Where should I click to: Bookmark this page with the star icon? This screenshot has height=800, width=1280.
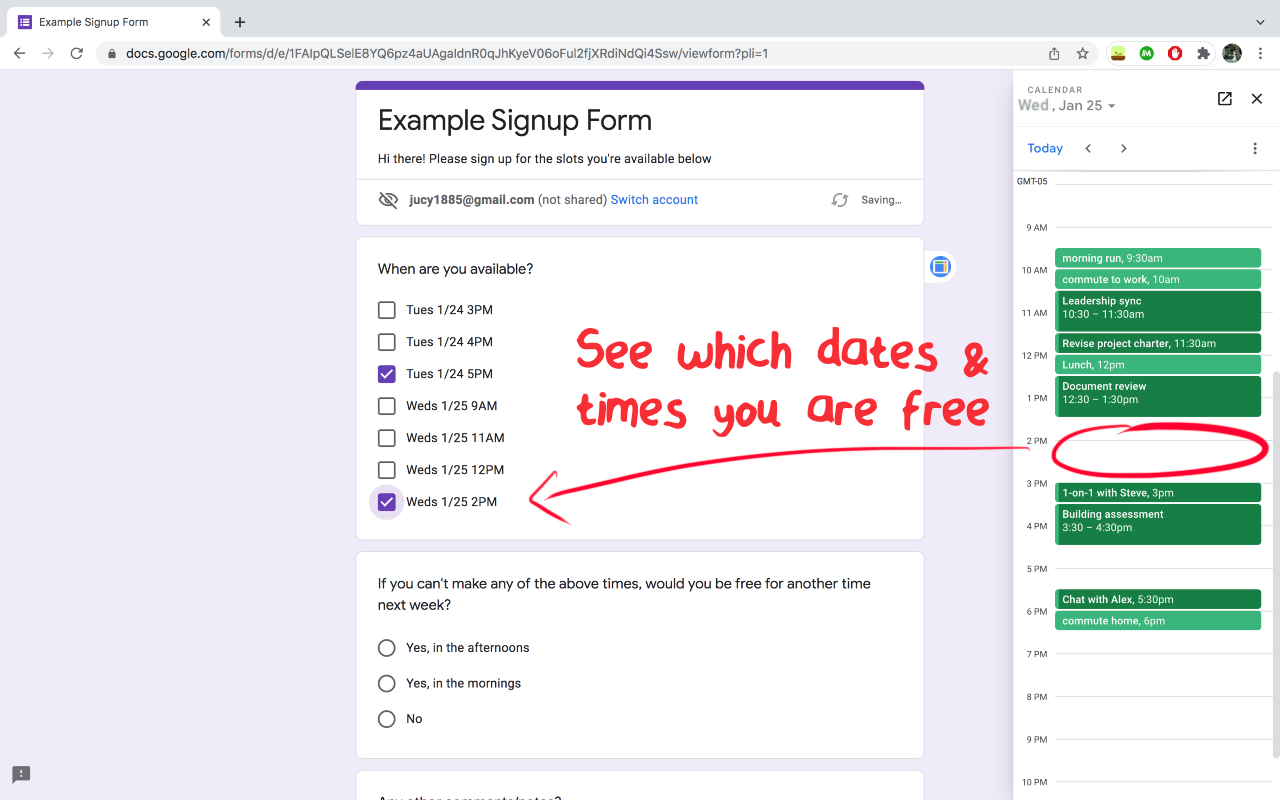tap(1083, 53)
